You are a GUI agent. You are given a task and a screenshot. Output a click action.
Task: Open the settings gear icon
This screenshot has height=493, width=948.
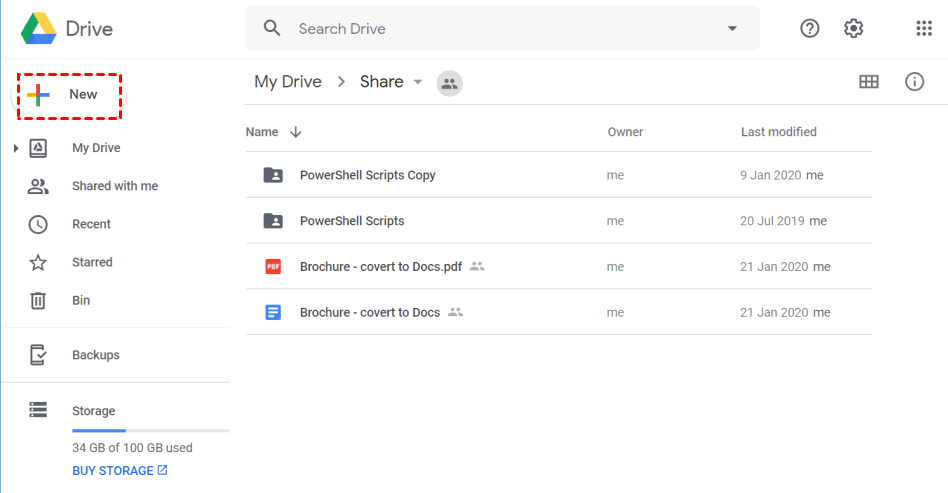click(x=853, y=28)
